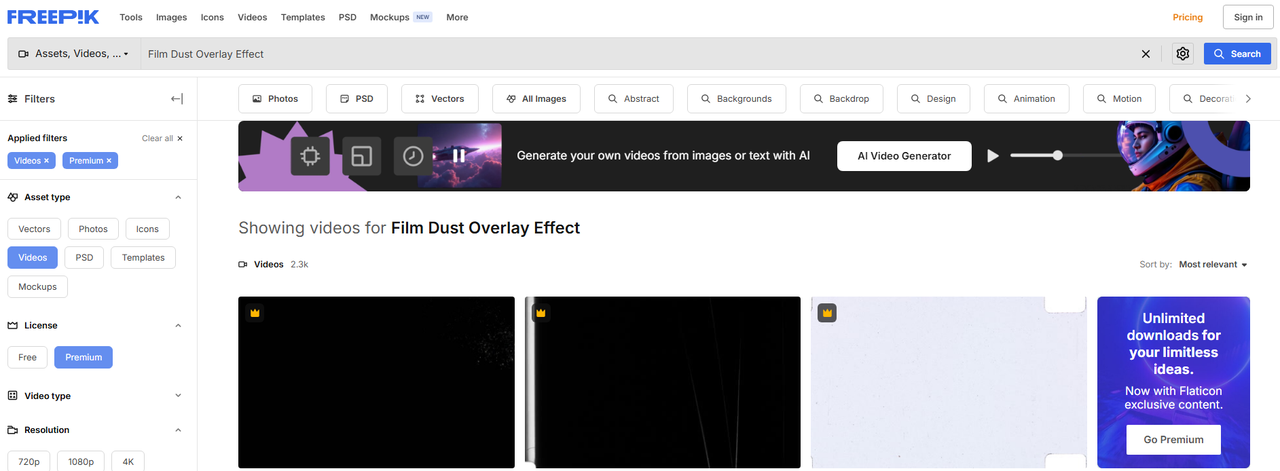1280x471 pixels.
Task: Click the video camera icon beside Videos count
Action: pos(243,264)
